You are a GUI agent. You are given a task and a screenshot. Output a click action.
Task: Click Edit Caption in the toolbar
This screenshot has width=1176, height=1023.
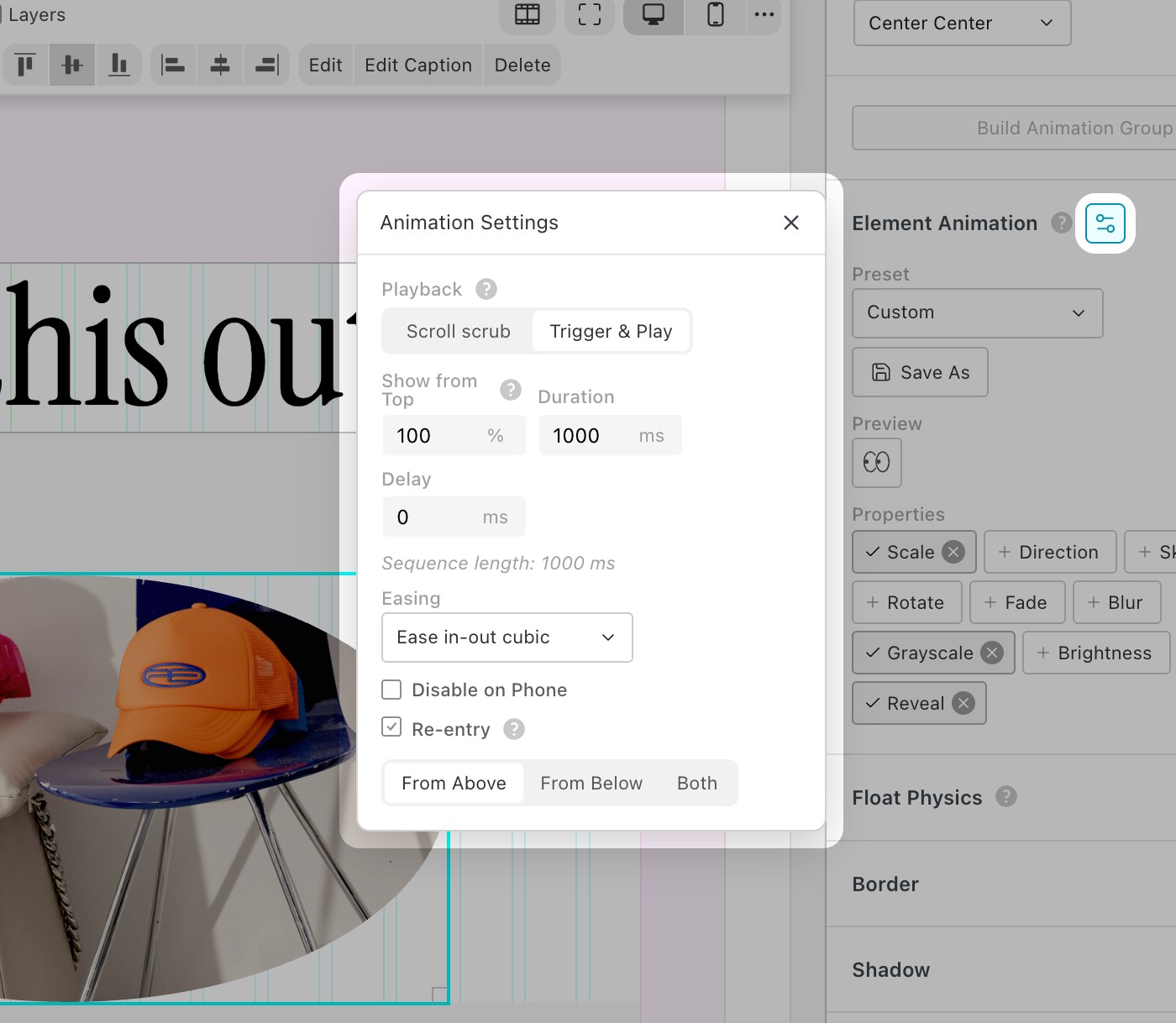pos(418,65)
